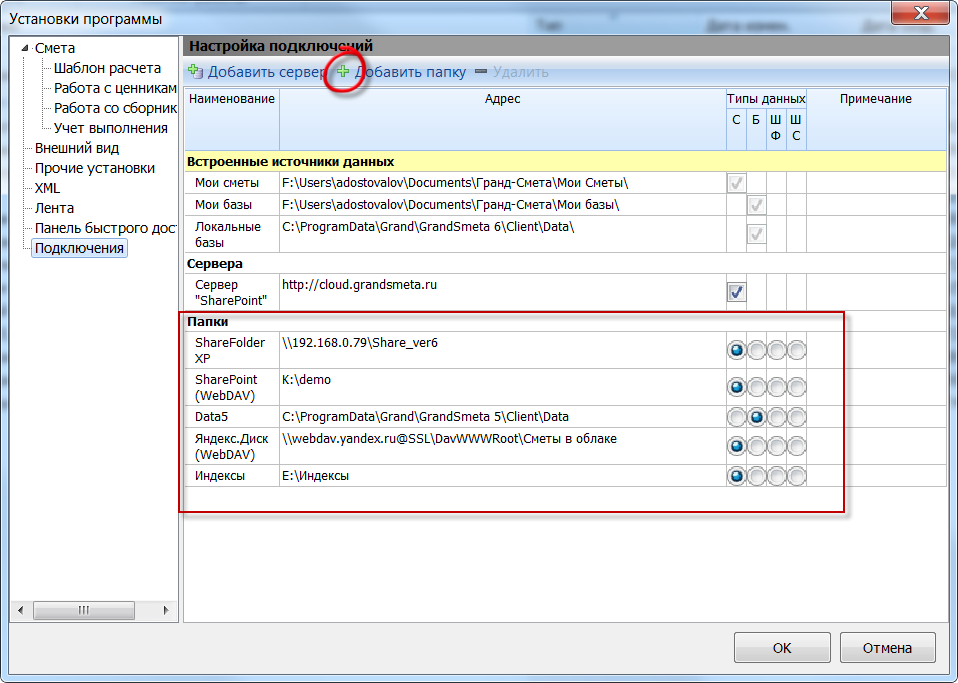Select С radio for Индексы folder
Image resolution: width=958 pixels, height=683 pixels.
pos(736,476)
